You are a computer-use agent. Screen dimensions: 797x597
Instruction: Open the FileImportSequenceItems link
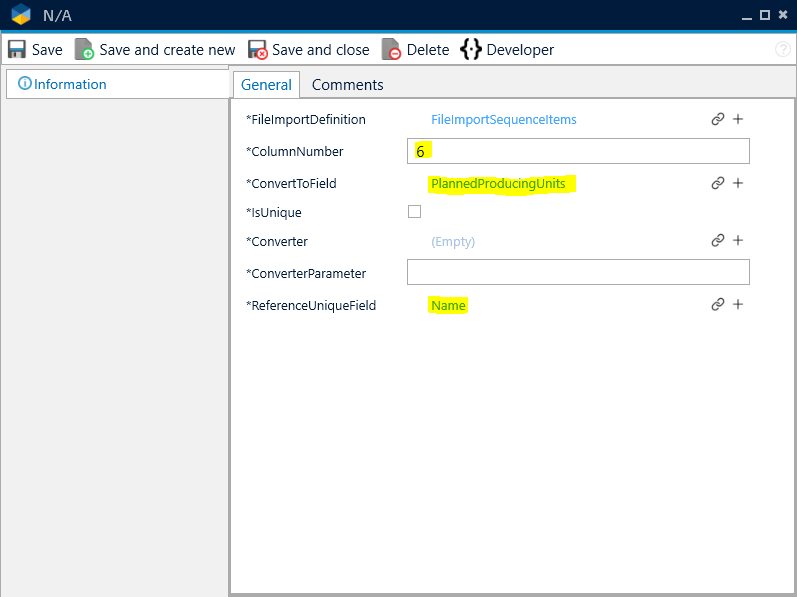(503, 120)
